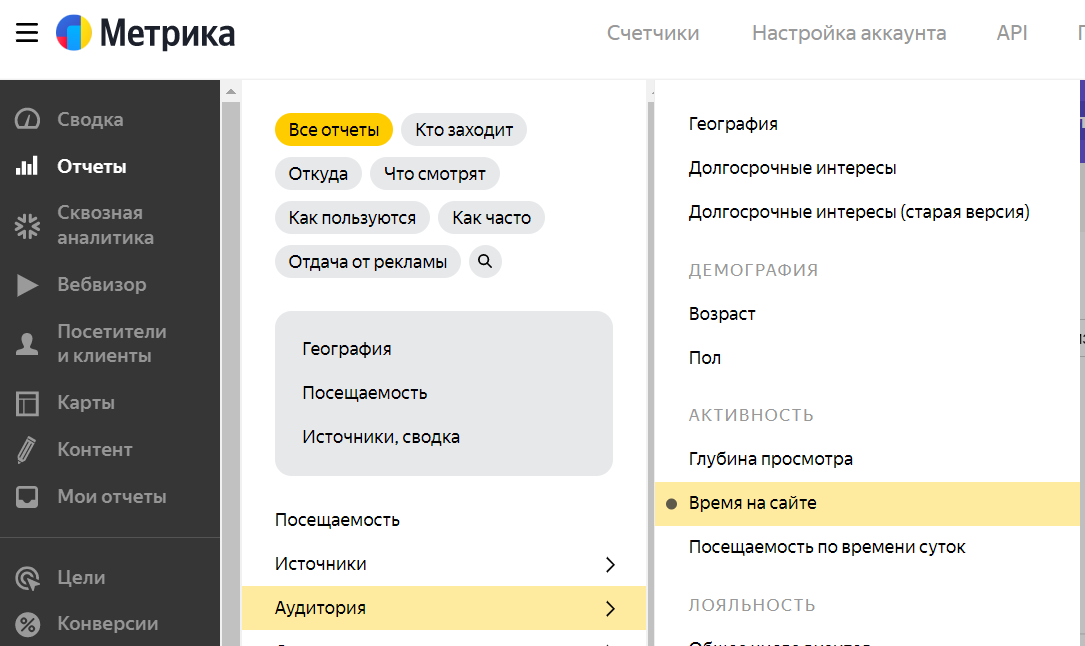Screen dimensions: 1085x646
Task: Click the Цели target icon
Action: pyautogui.click(x=27, y=578)
